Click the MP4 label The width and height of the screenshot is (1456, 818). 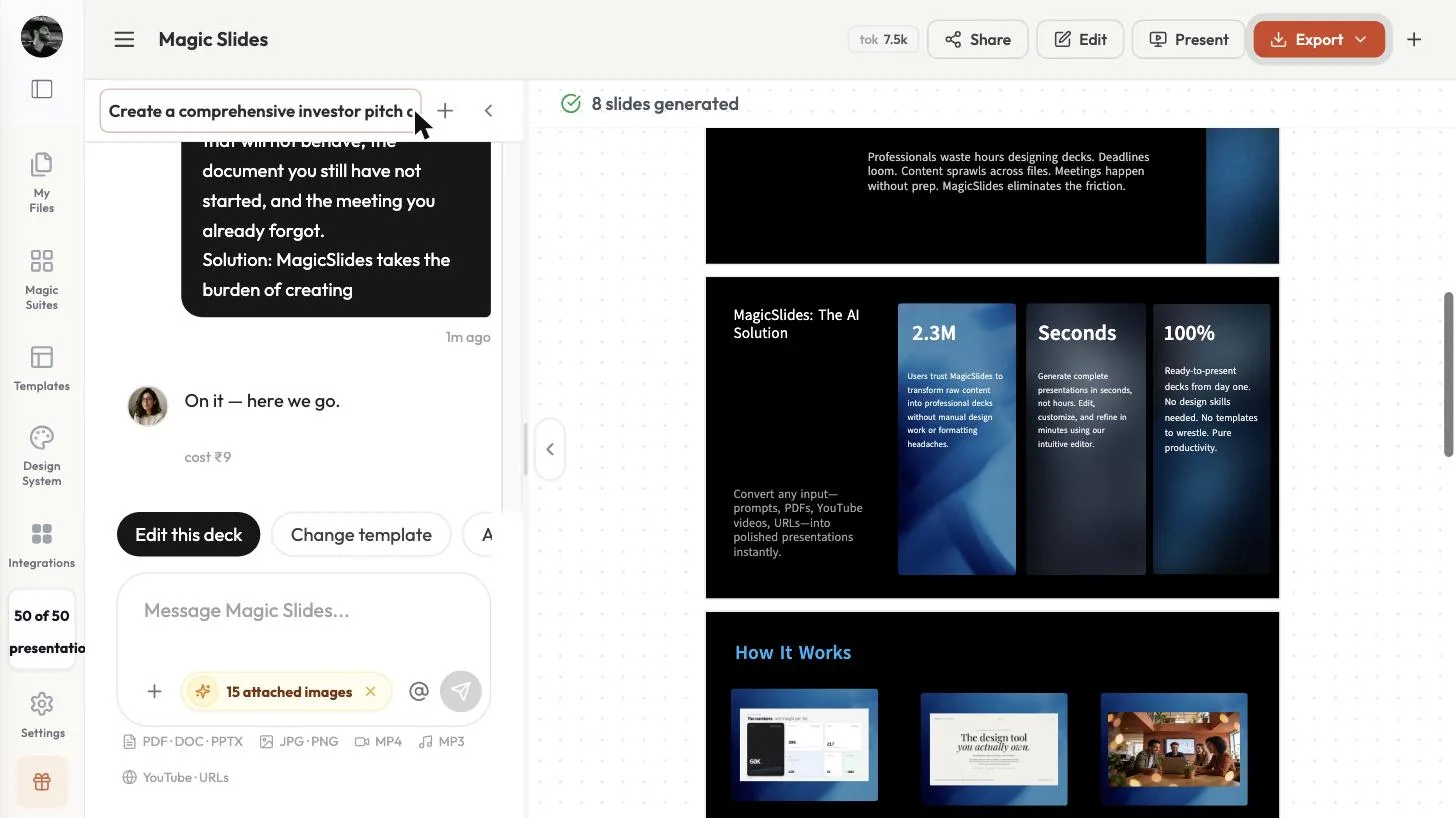pyautogui.click(x=378, y=742)
